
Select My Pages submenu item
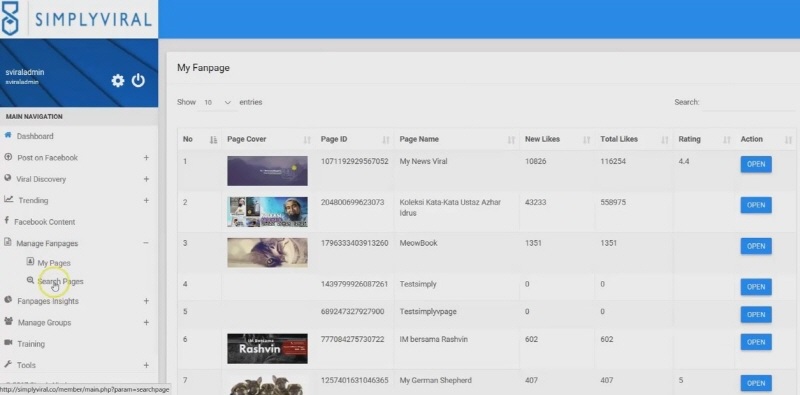coord(54,263)
